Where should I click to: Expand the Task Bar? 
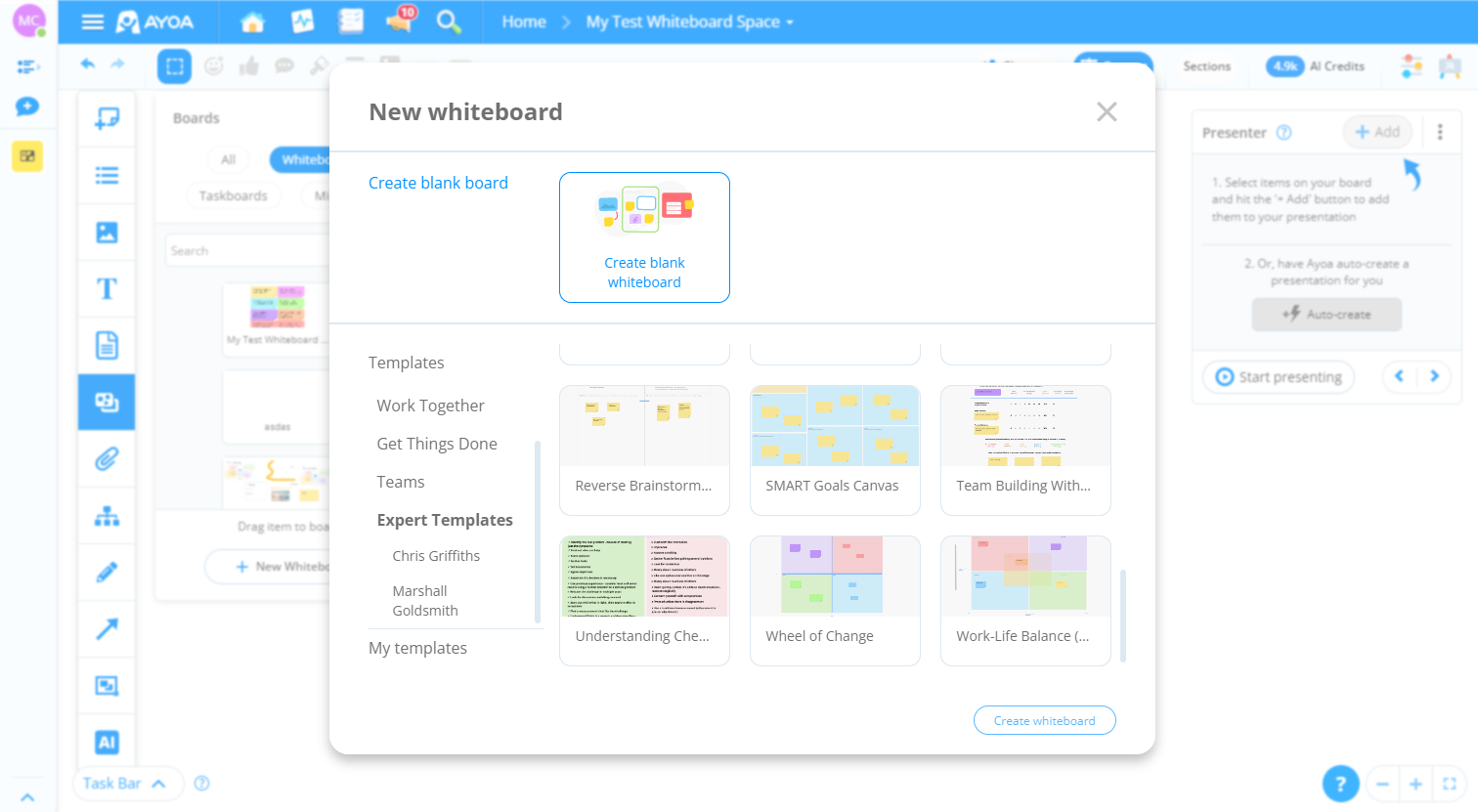128,784
